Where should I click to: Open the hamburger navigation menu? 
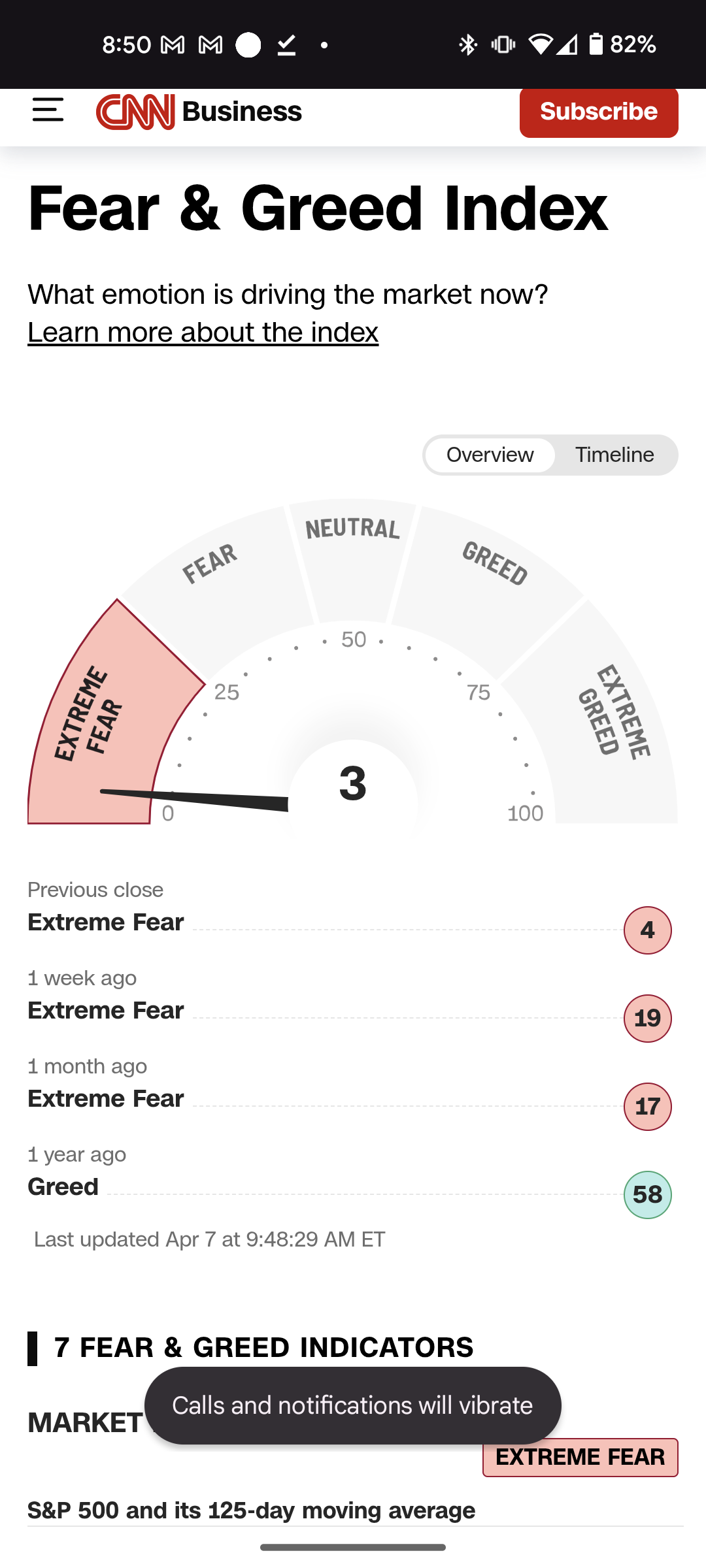point(48,110)
